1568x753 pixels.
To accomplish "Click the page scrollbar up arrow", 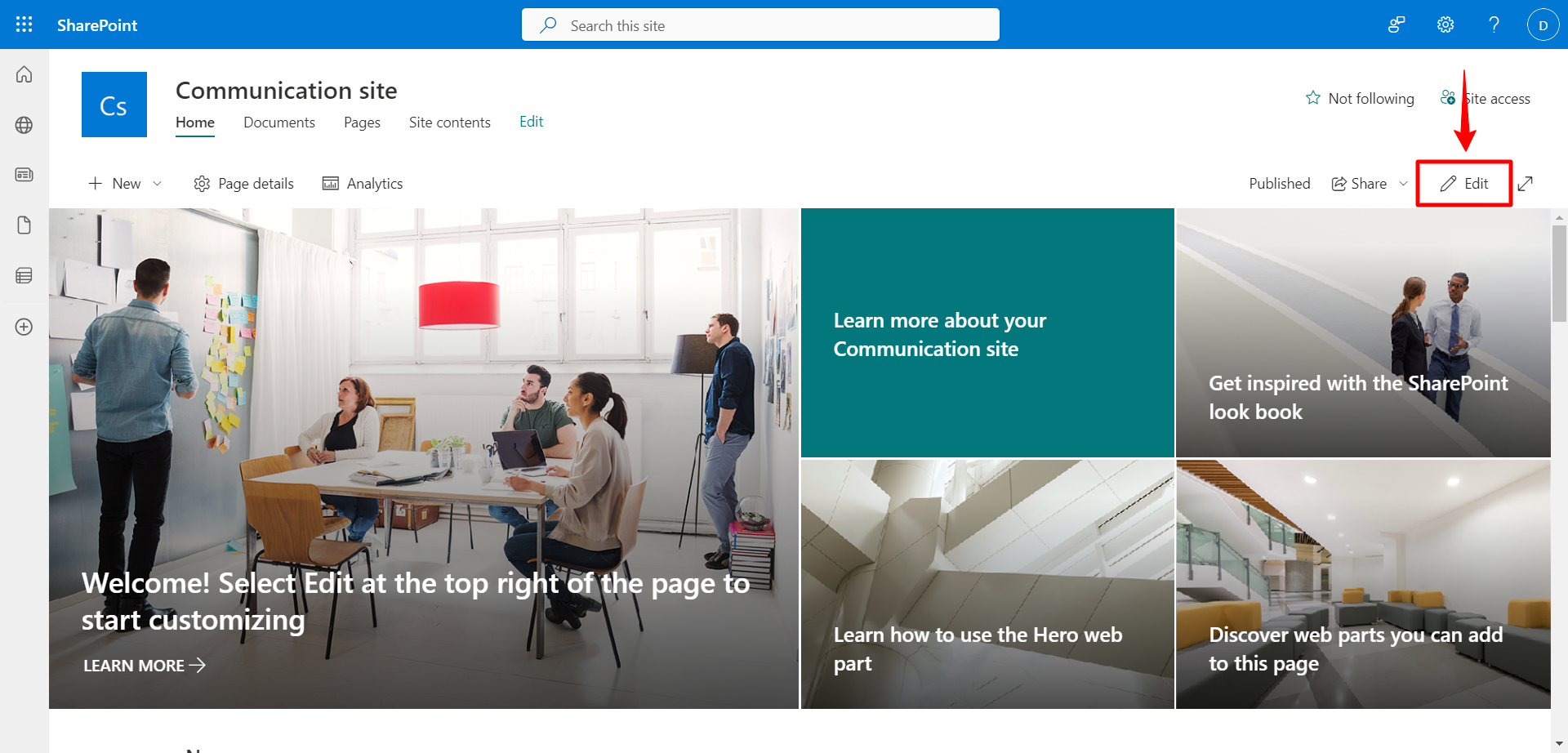I will coord(1559,217).
